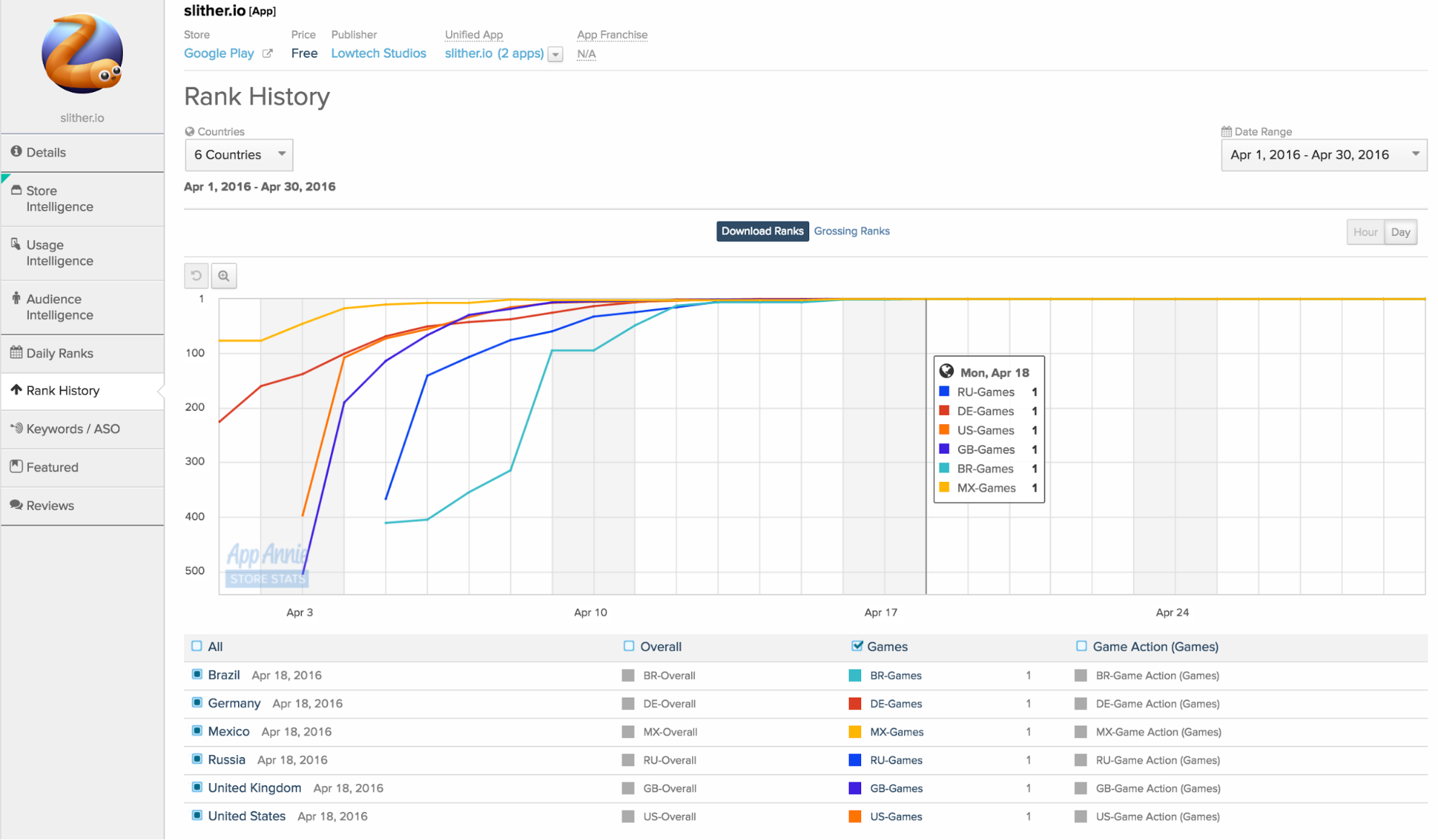Select the Download Ranks tab
The width and height of the screenshot is (1438, 840).
762,231
